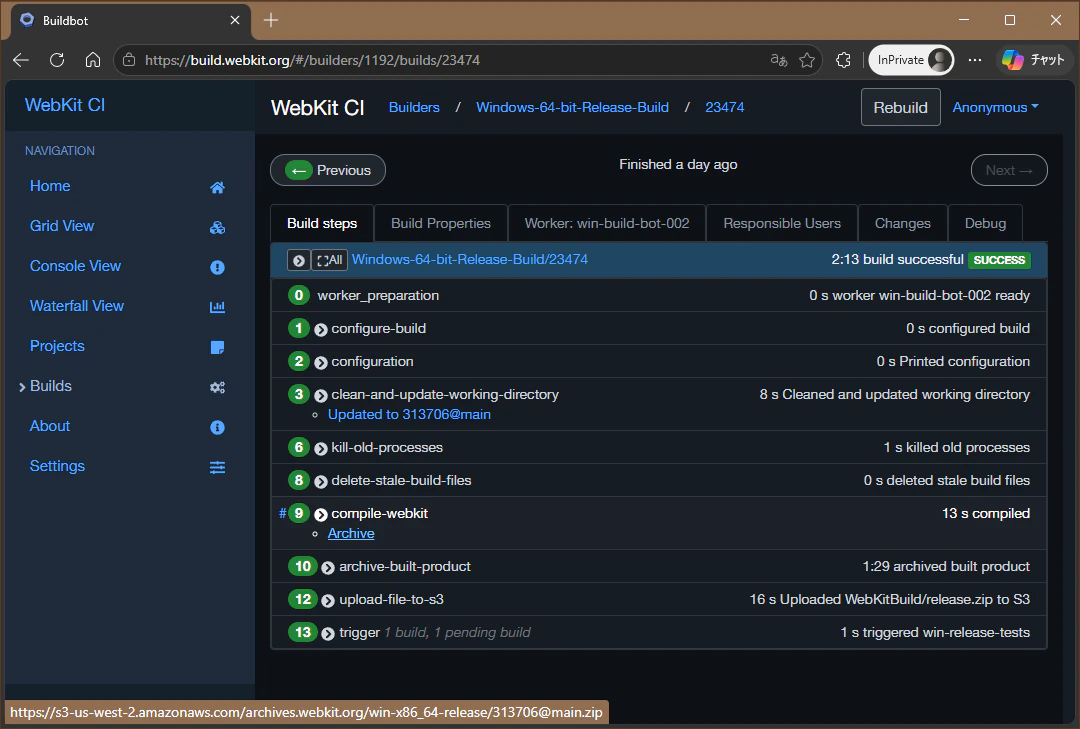Download the Archive link under compile-webkit
Screen dimensions: 1080x729
point(351,533)
